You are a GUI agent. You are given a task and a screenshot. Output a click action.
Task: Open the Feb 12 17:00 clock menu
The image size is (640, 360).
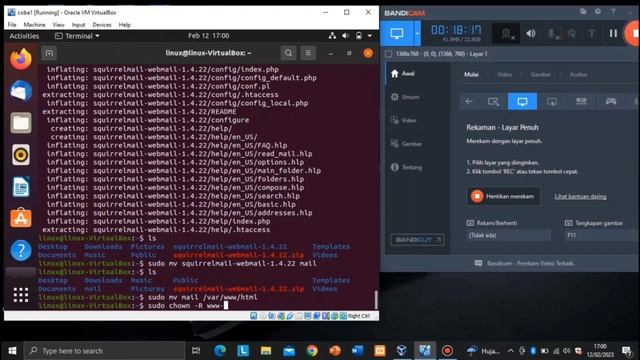209,36
